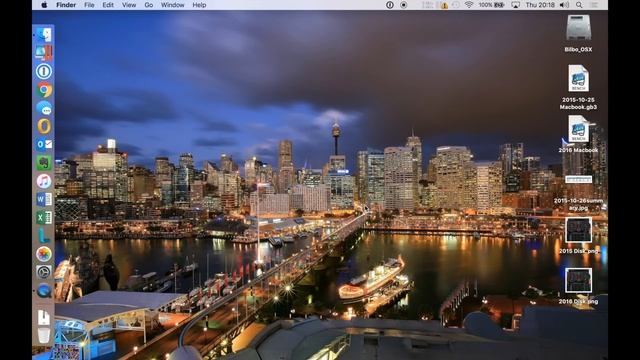Open the Messages app in the dock
The height and width of the screenshot is (360, 640).
(44, 108)
